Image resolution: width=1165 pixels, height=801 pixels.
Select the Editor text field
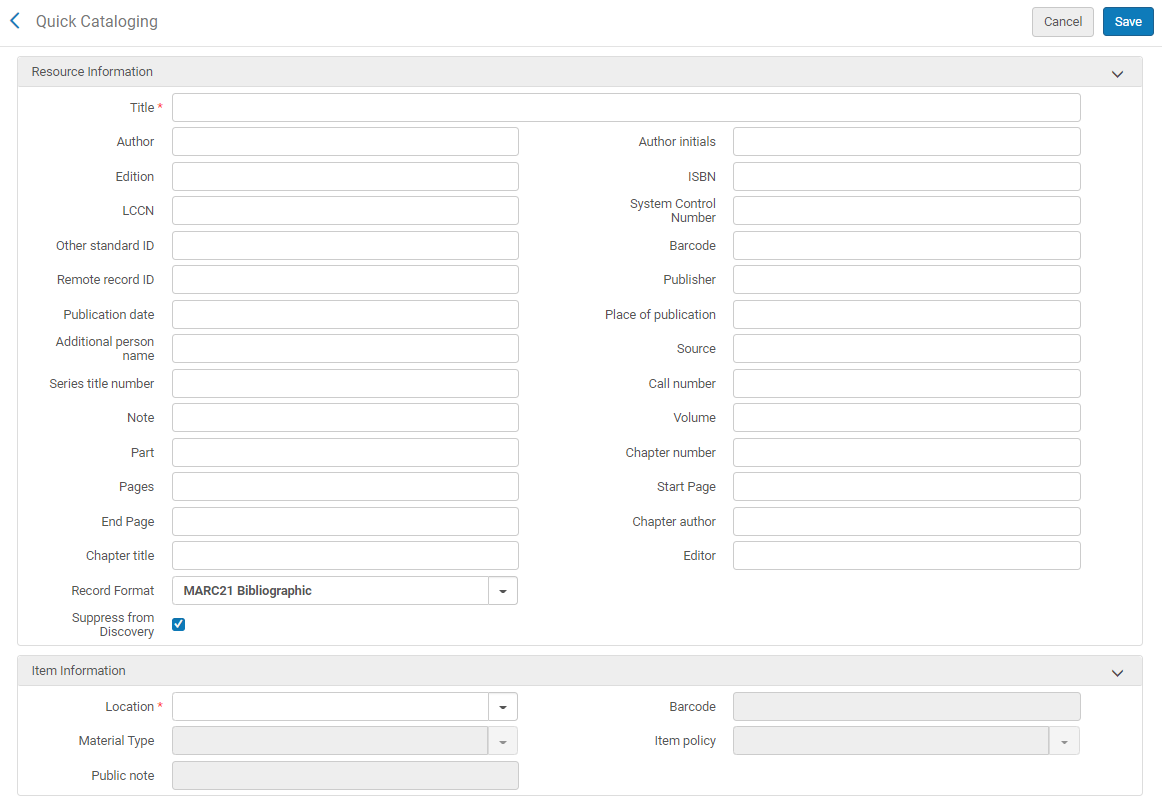pos(906,556)
